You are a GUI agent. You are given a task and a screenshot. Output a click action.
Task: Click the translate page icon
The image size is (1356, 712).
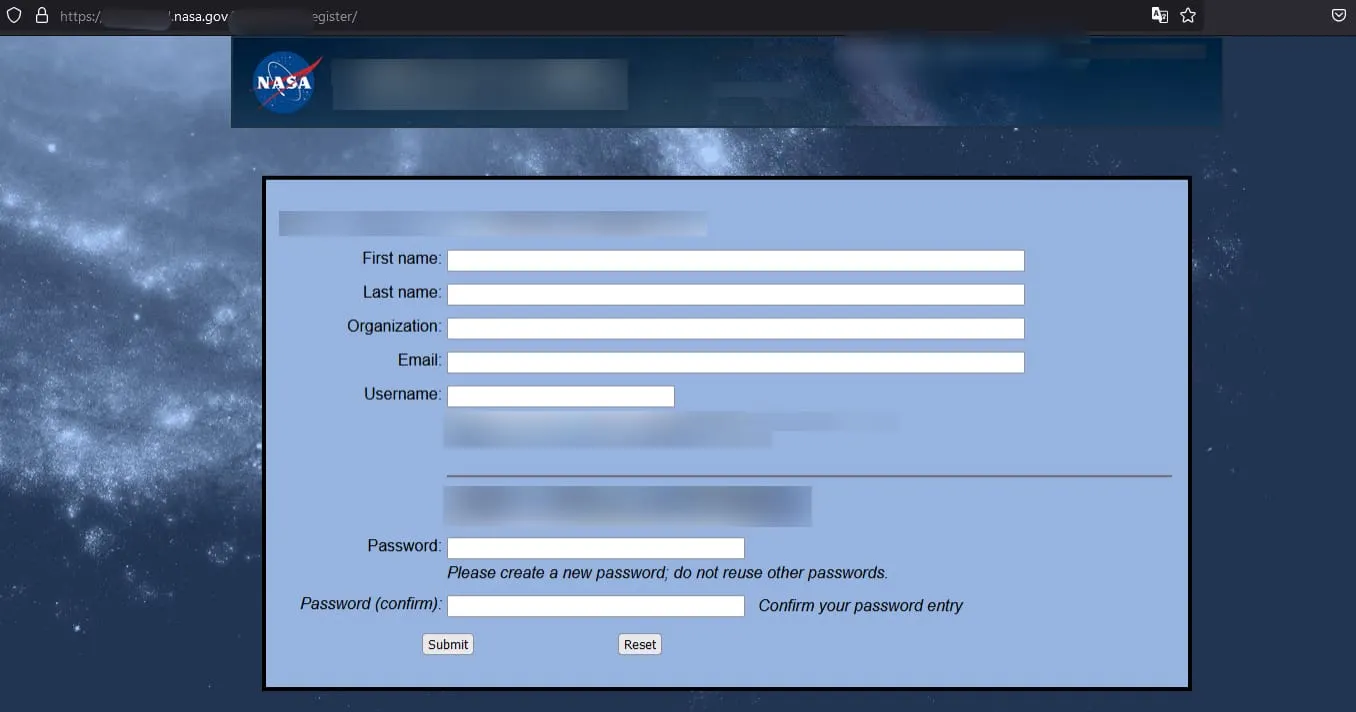pyautogui.click(x=1160, y=16)
